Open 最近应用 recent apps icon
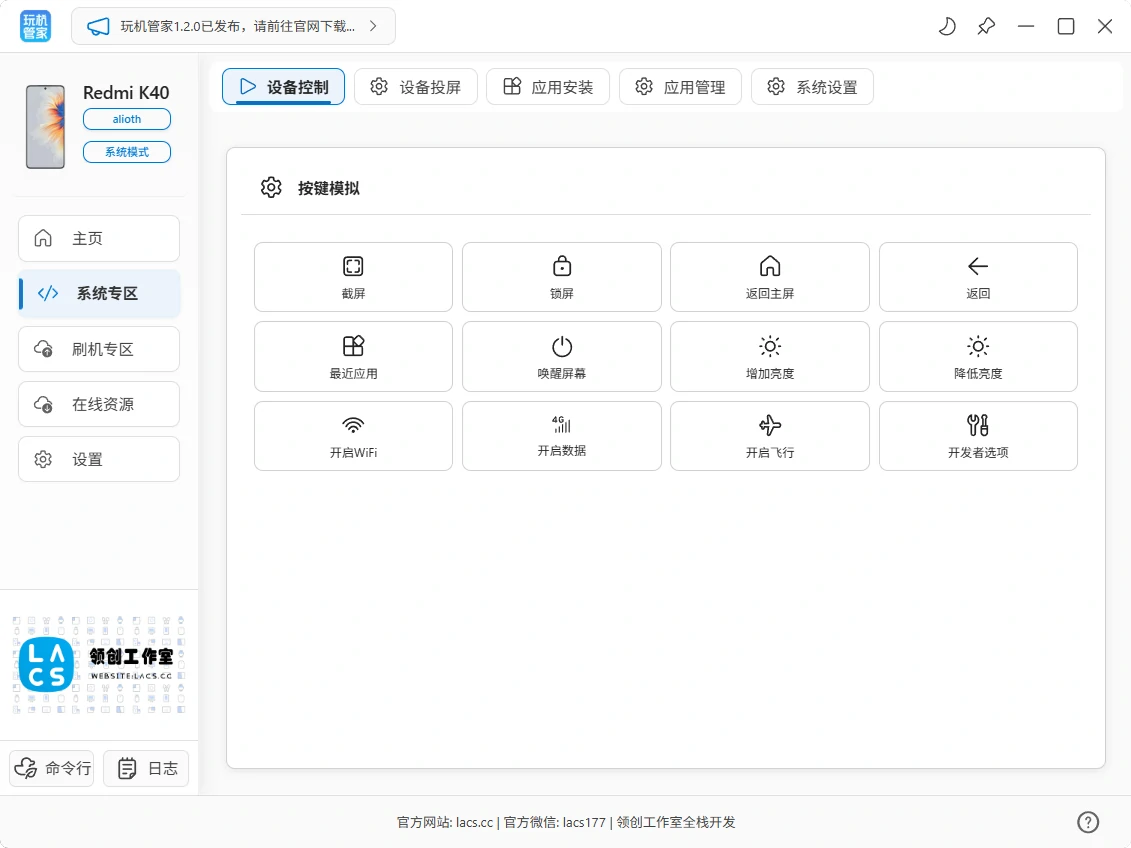Image resolution: width=1131 pixels, height=848 pixels. [353, 346]
